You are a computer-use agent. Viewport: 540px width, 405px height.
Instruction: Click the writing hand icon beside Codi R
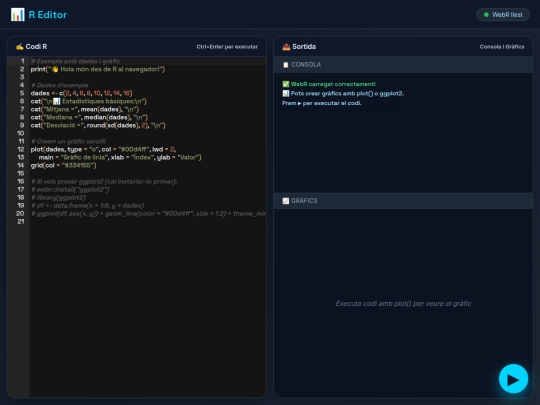click(x=20, y=46)
